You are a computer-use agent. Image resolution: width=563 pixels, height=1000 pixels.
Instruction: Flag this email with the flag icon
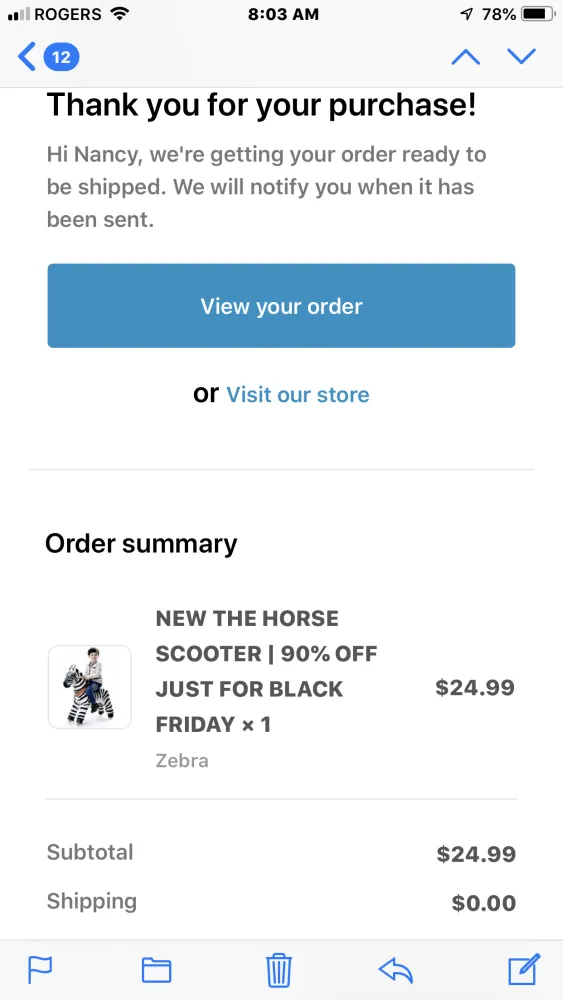pyautogui.click(x=40, y=971)
